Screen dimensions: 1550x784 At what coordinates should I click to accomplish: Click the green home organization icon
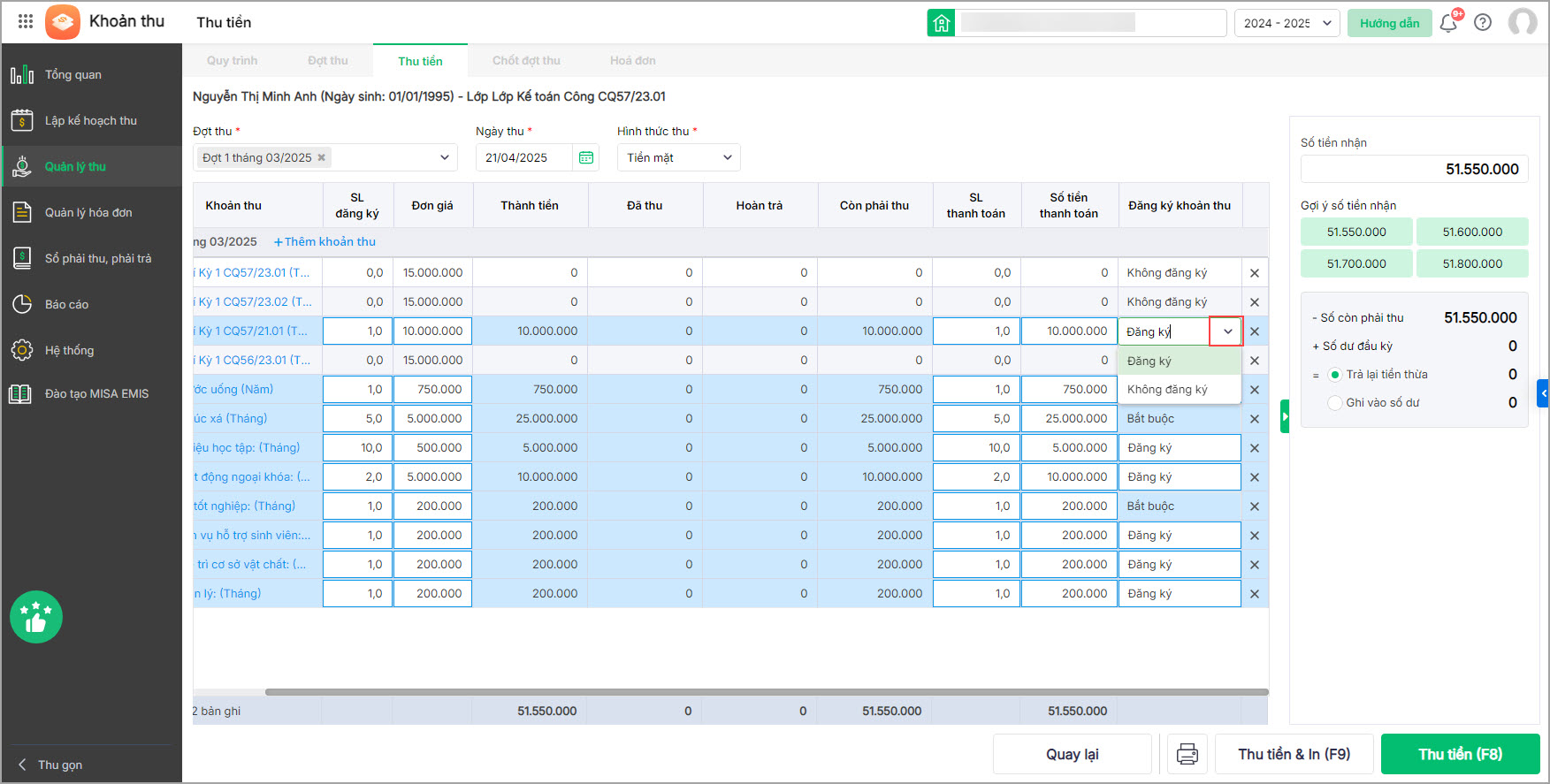click(x=941, y=23)
